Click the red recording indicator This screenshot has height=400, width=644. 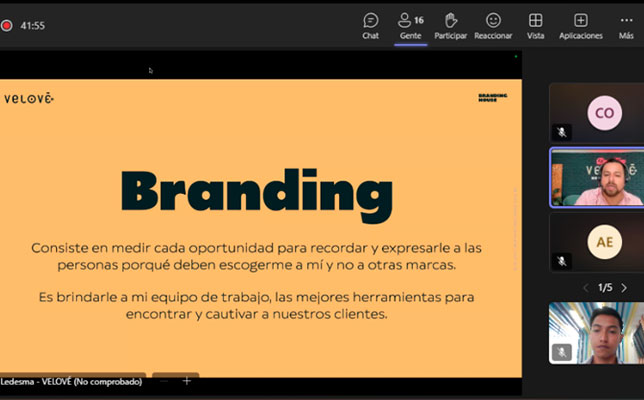7,25
